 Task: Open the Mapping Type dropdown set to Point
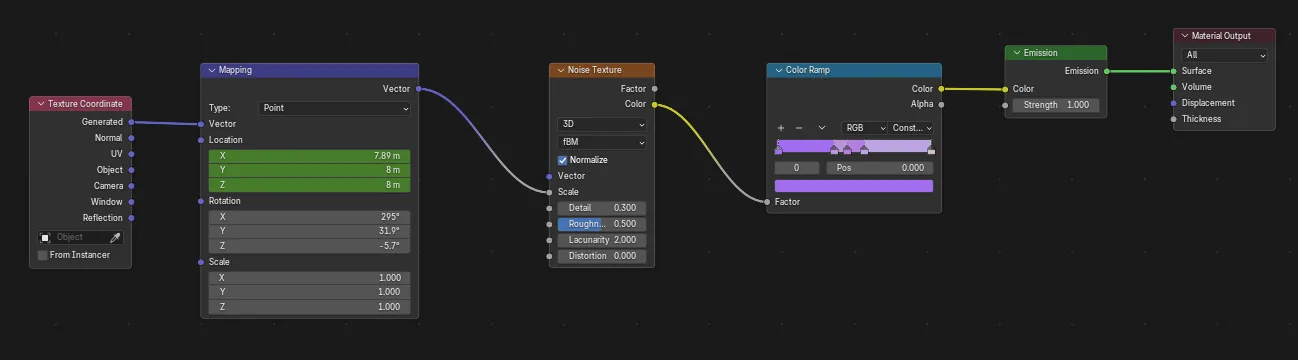click(335, 108)
